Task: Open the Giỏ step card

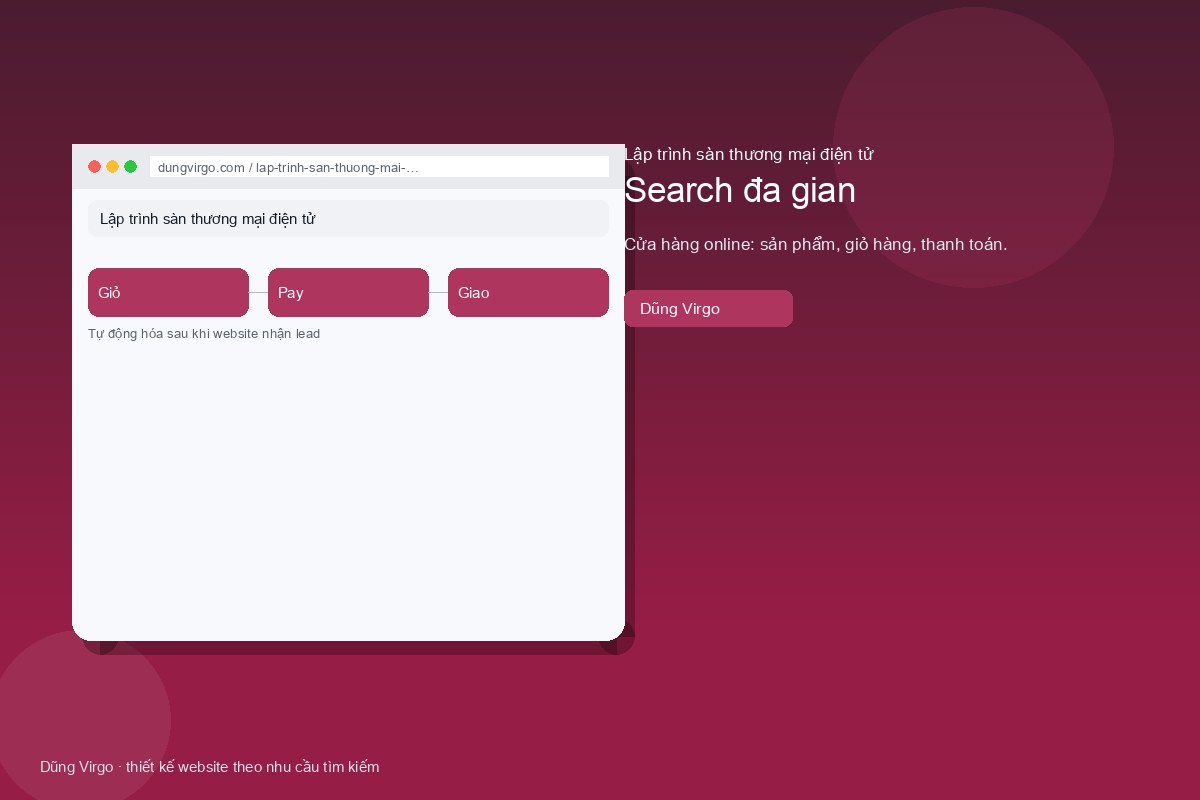Action: tap(168, 293)
